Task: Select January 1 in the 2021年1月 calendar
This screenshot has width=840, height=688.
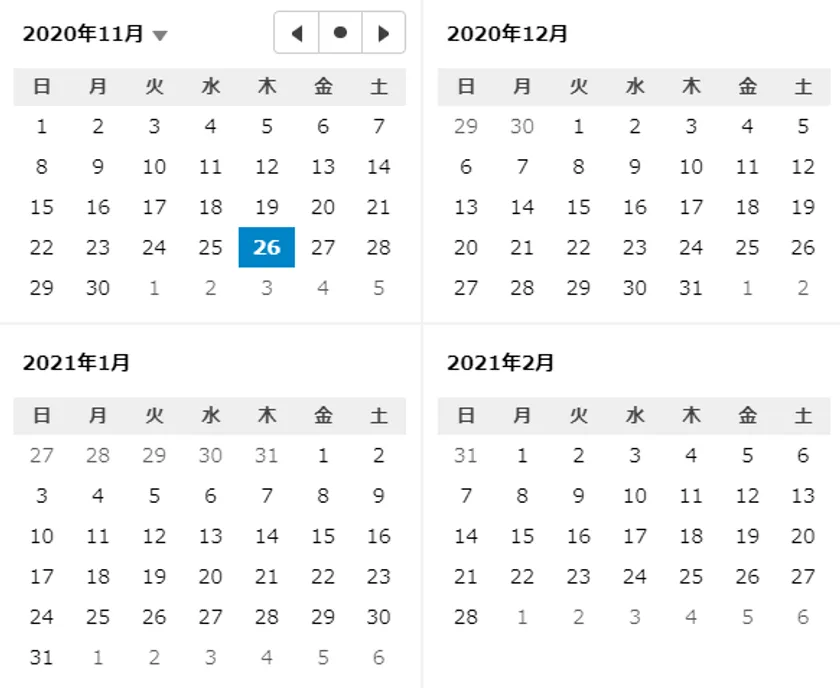Action: (322, 456)
